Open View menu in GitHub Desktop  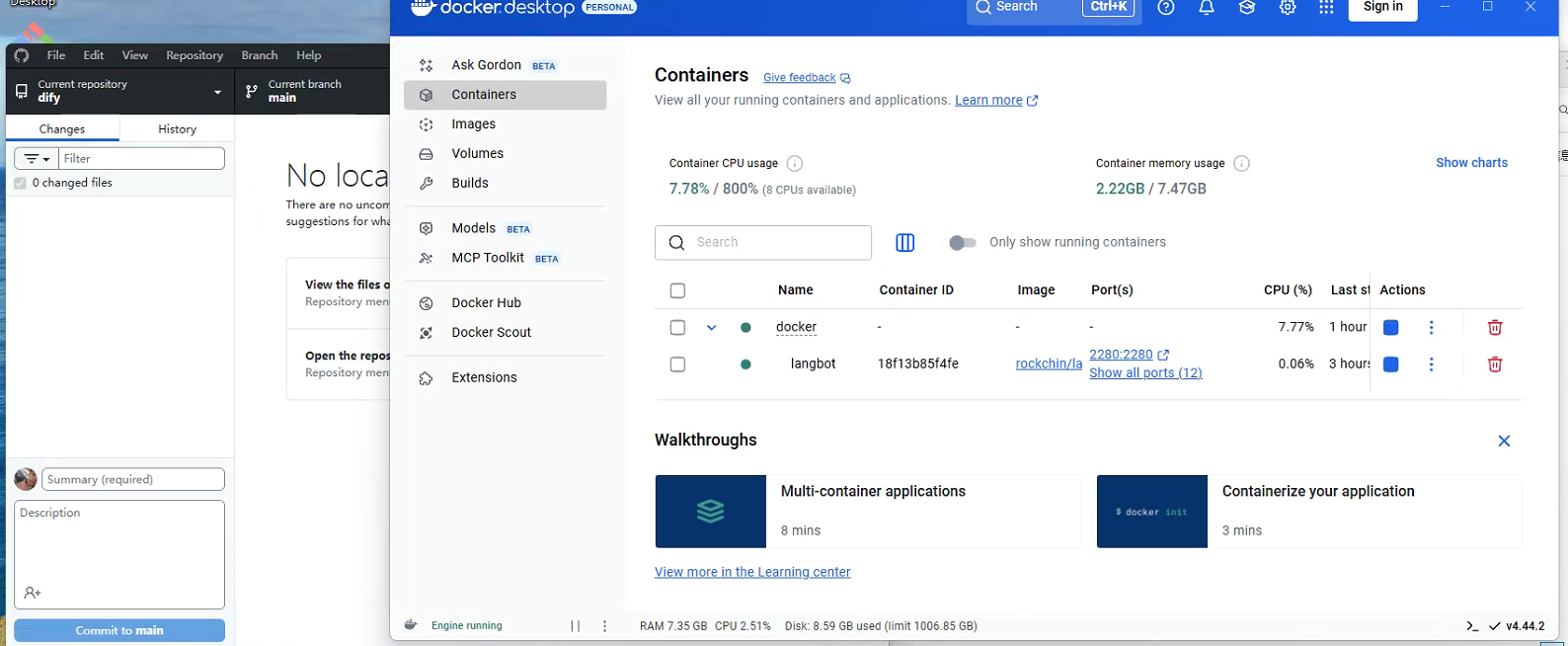pyautogui.click(x=135, y=55)
